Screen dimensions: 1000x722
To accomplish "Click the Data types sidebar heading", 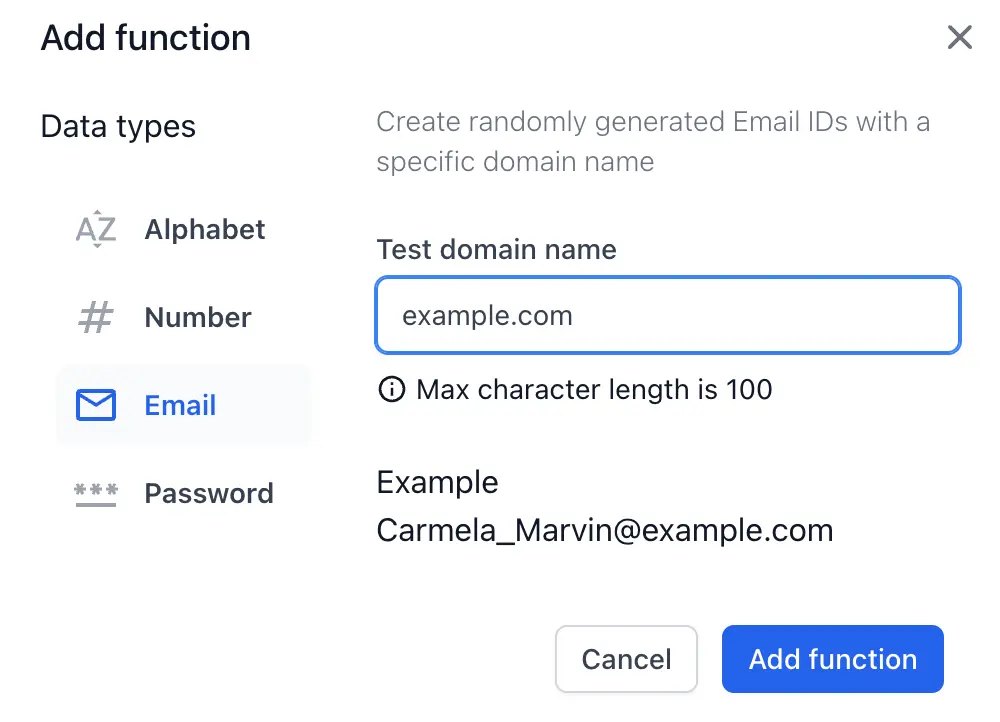I will [x=118, y=127].
